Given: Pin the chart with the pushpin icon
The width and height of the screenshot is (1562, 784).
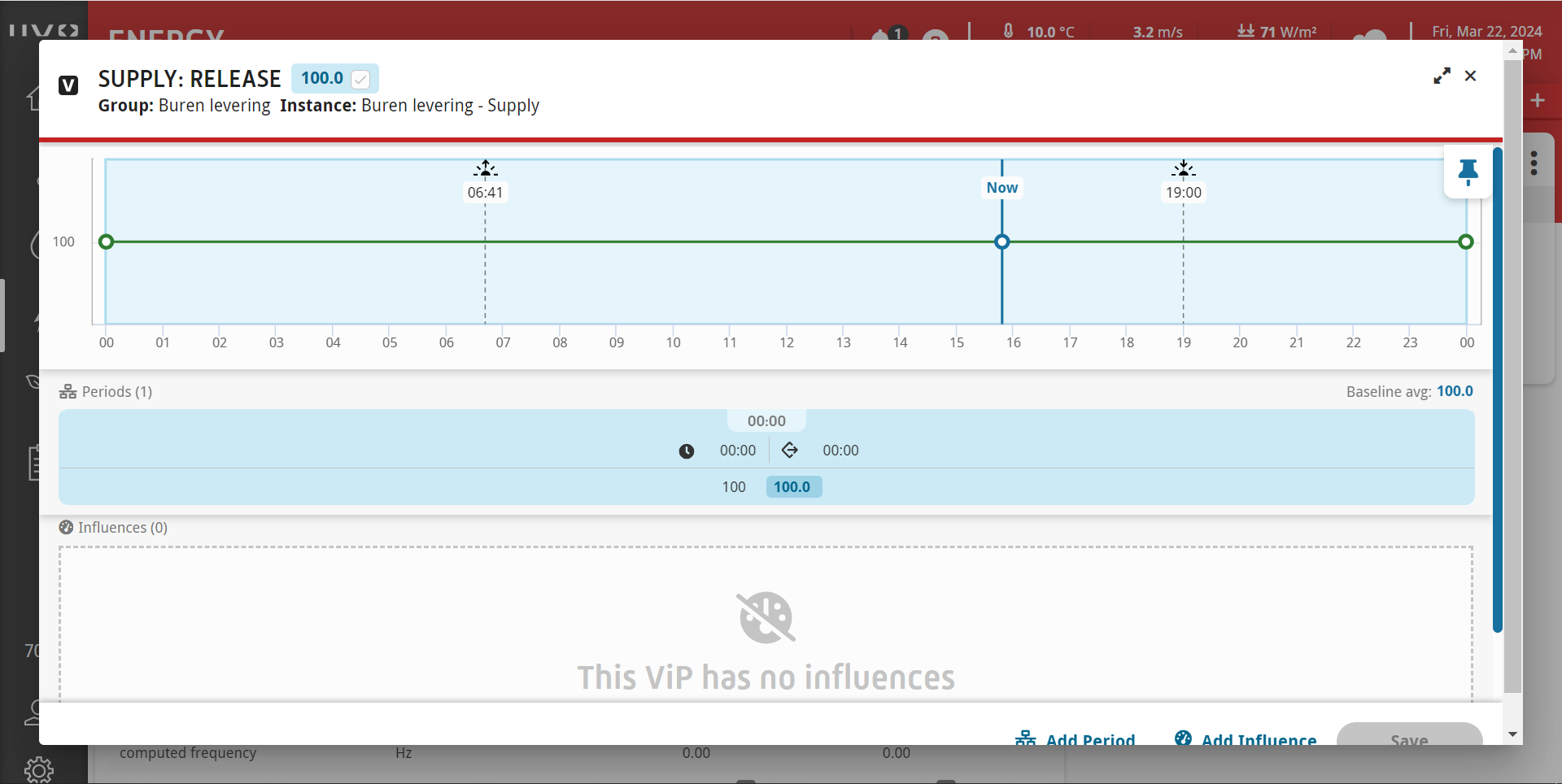Looking at the screenshot, I should [x=1468, y=172].
